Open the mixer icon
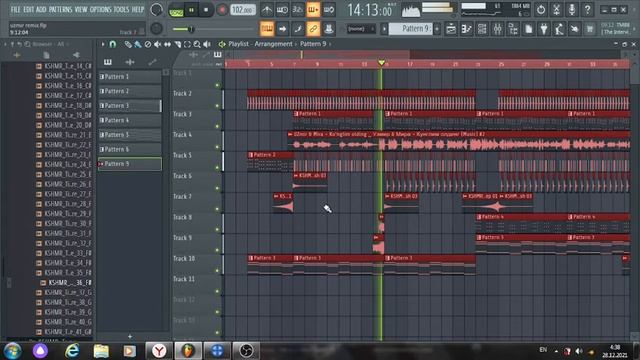Image resolution: width=640 pixels, height=360 pixels. [498, 29]
